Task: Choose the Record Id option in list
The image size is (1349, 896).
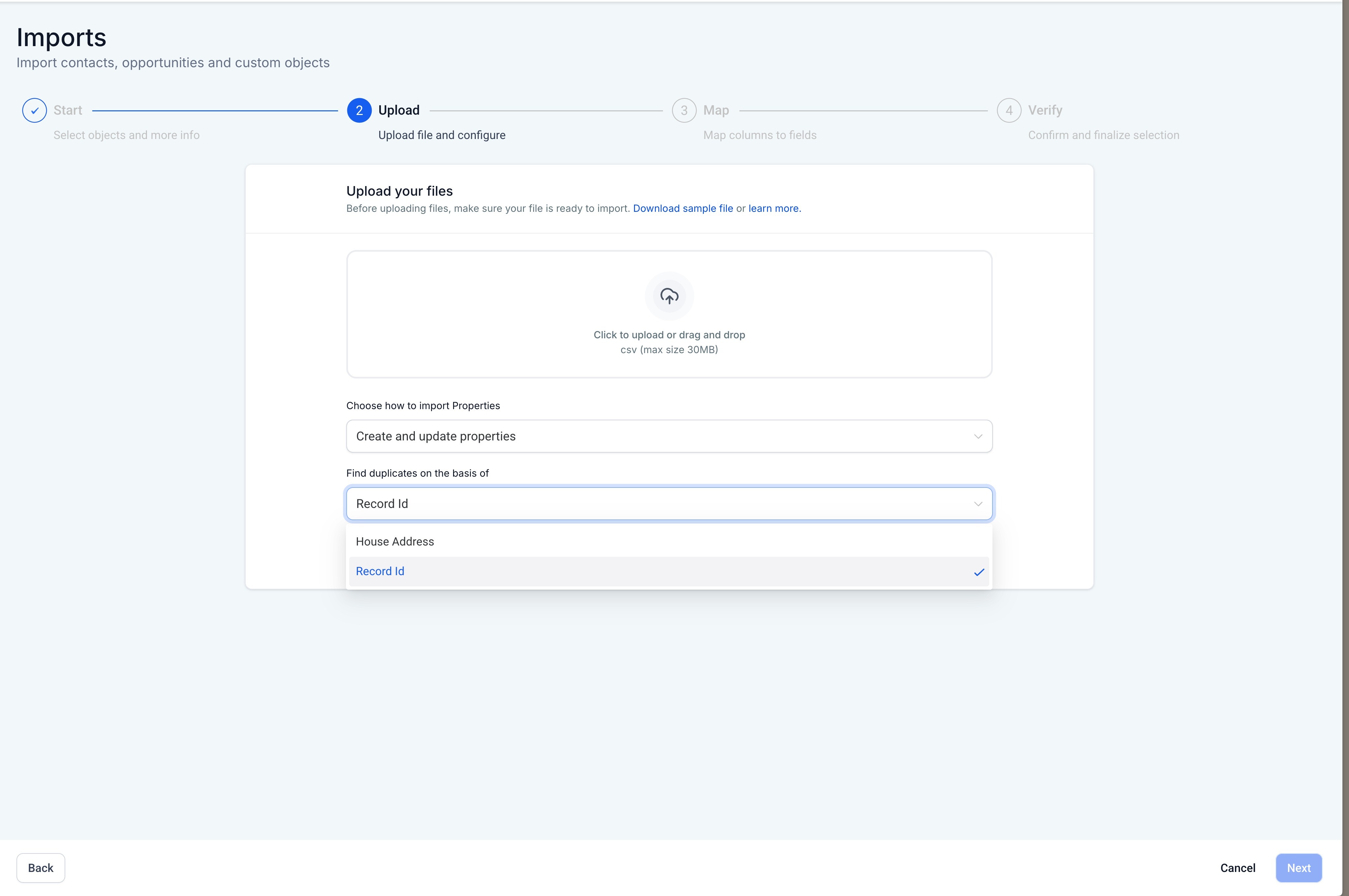Action: point(380,572)
